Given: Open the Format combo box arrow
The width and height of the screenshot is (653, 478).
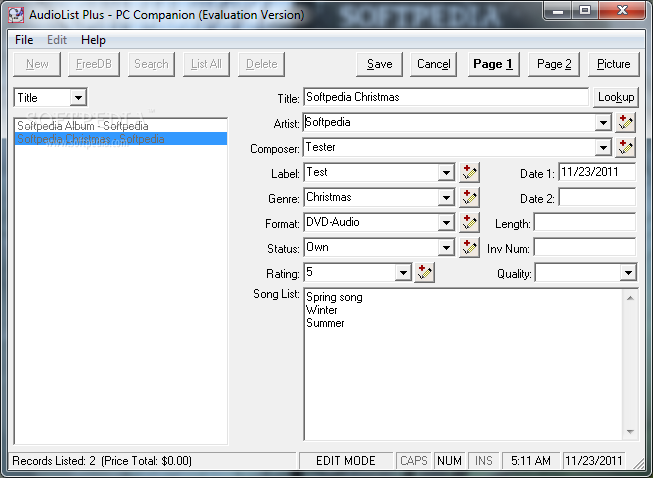Looking at the screenshot, I should click(446, 222).
